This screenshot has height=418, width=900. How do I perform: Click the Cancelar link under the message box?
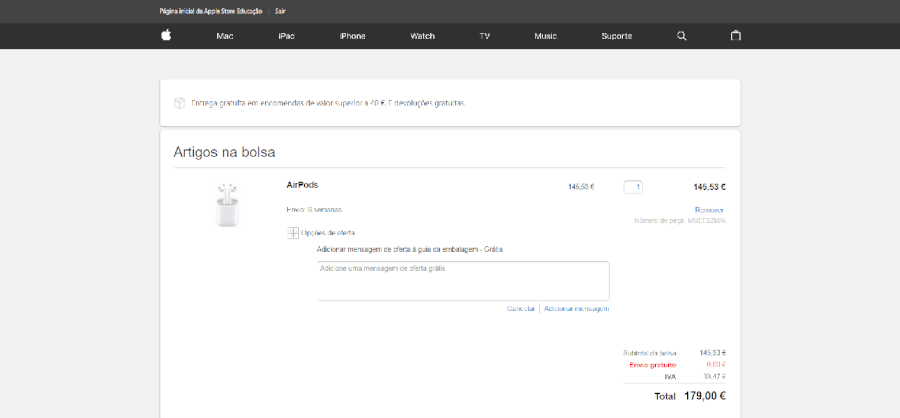click(x=521, y=309)
